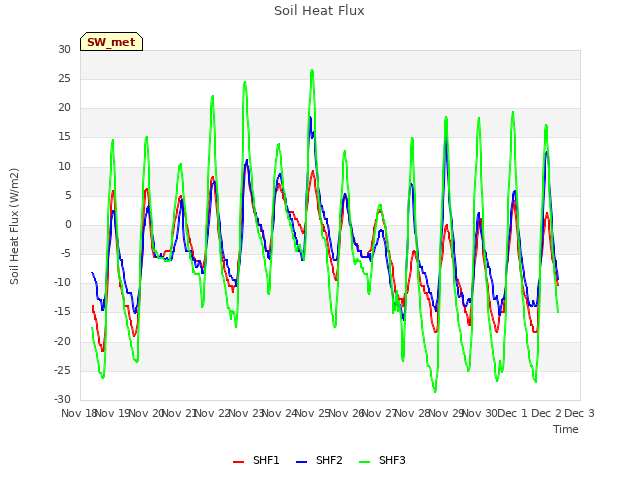Click the blue SHF2 legend swatch
This screenshot has width=640, height=480.
301,462
